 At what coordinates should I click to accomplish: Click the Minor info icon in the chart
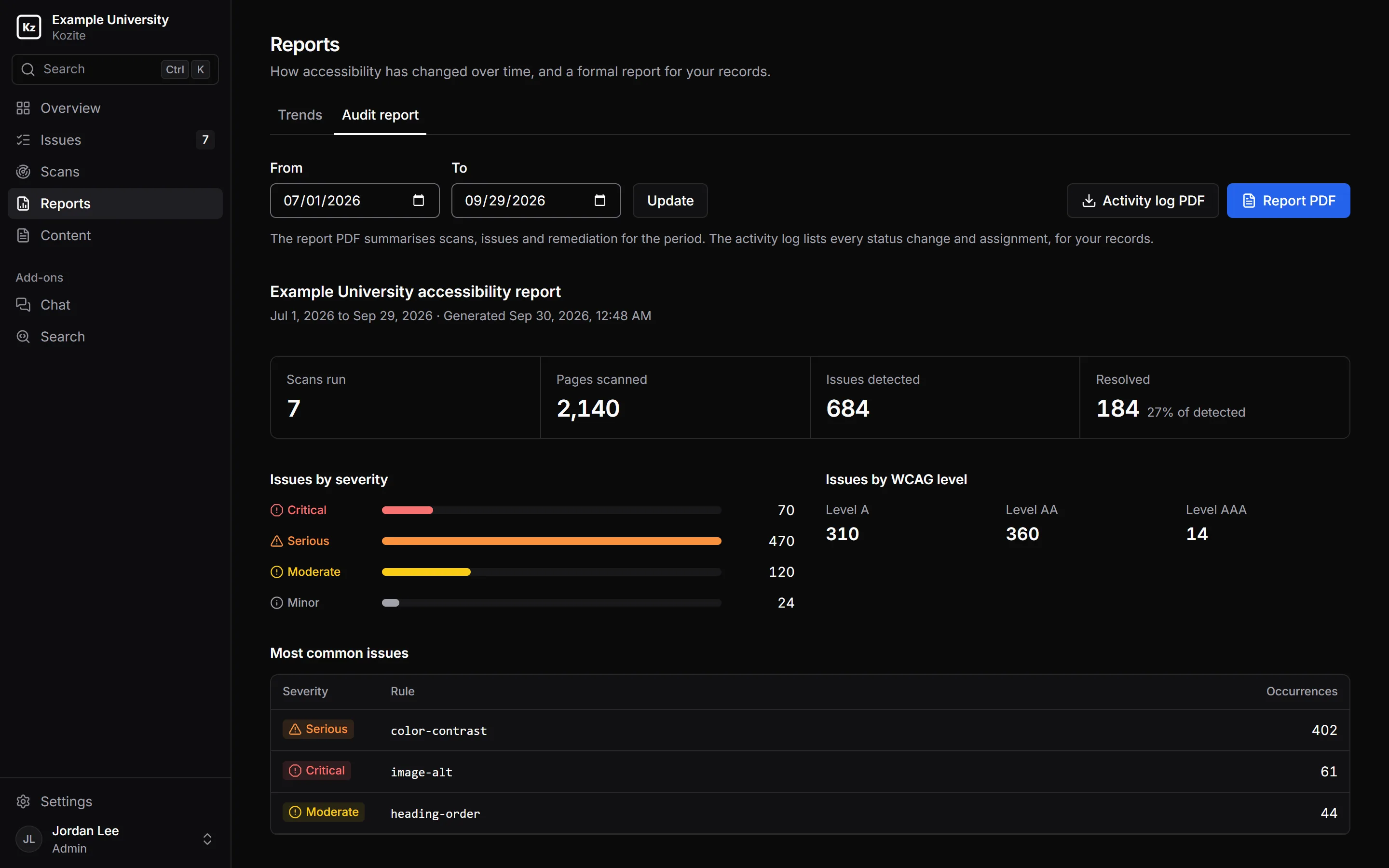tap(277, 603)
